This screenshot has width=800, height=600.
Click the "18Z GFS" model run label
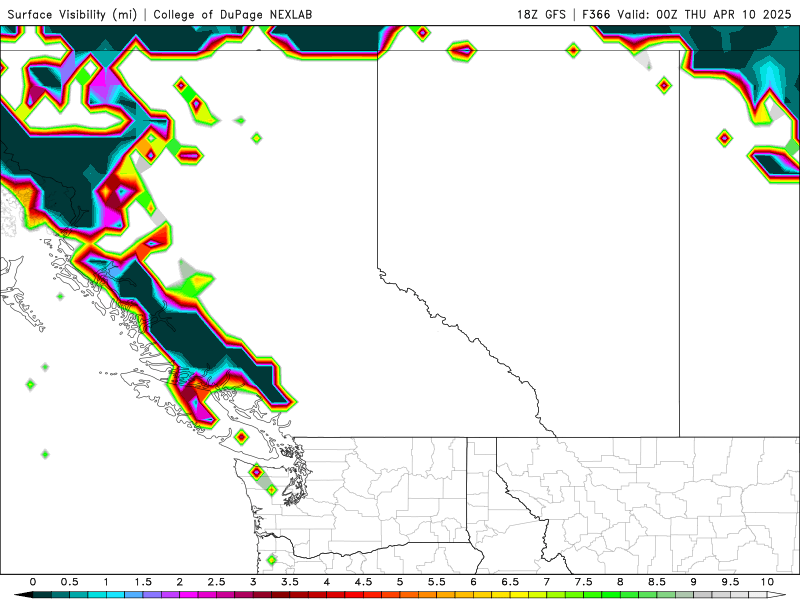tap(541, 14)
